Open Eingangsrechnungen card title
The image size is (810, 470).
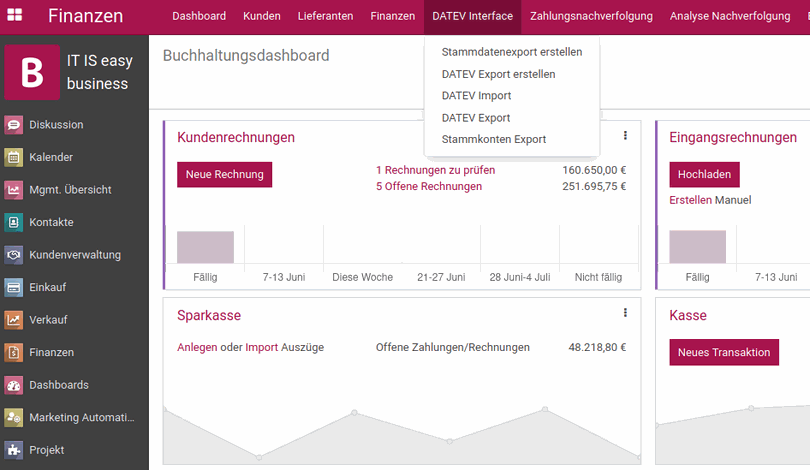[x=733, y=137]
